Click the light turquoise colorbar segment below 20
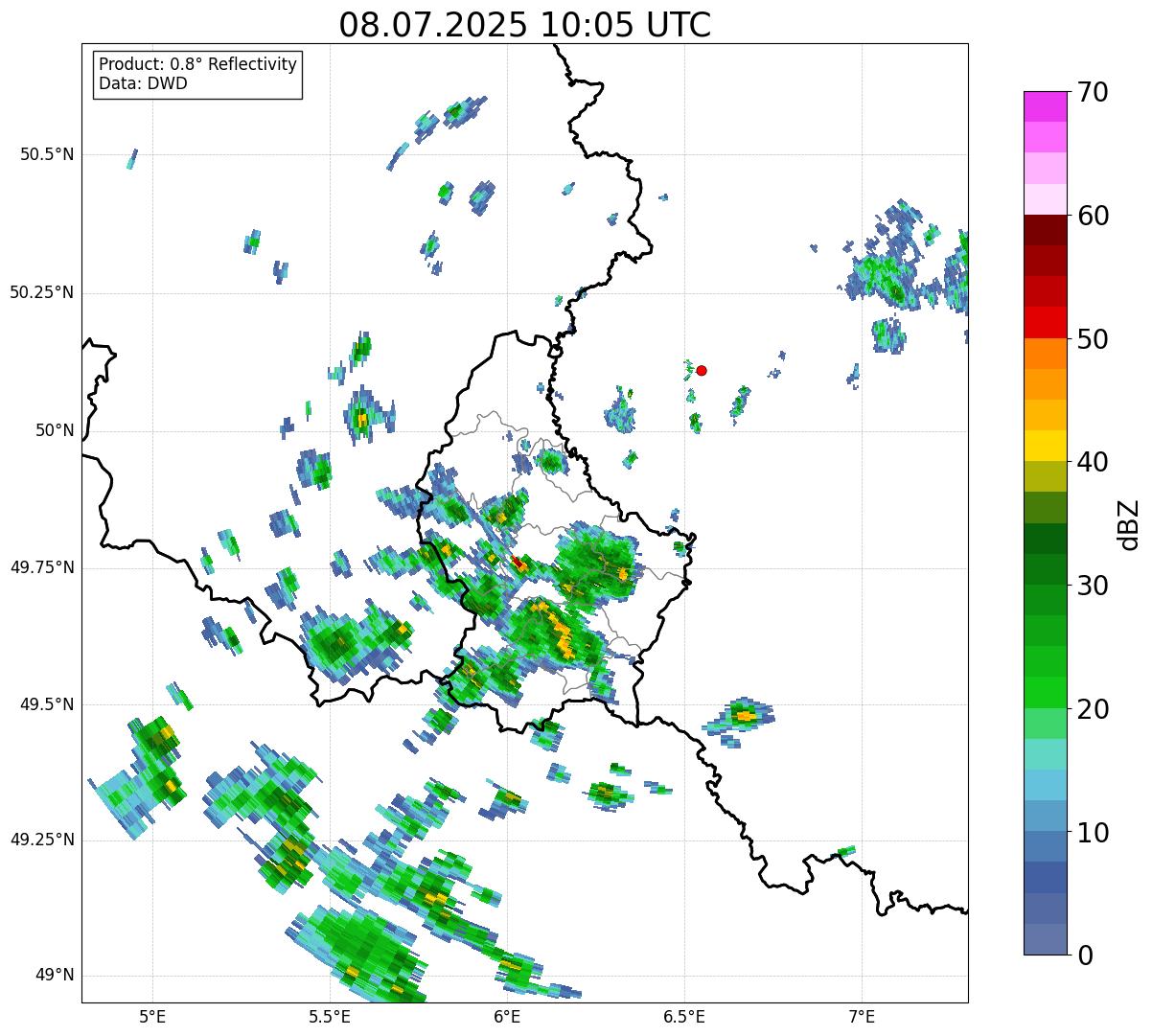 point(1045,754)
